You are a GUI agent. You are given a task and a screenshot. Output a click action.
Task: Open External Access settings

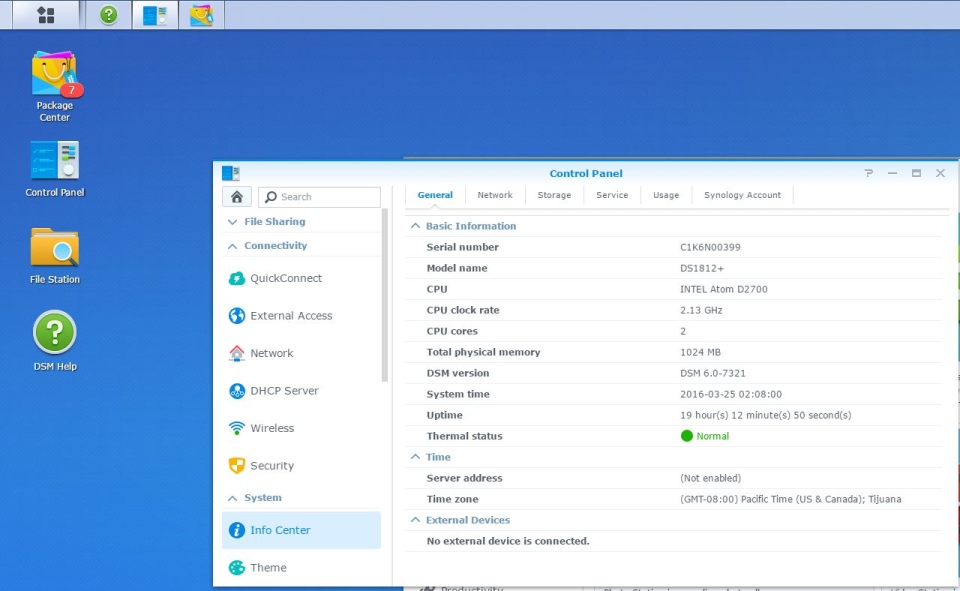pyautogui.click(x=301, y=315)
